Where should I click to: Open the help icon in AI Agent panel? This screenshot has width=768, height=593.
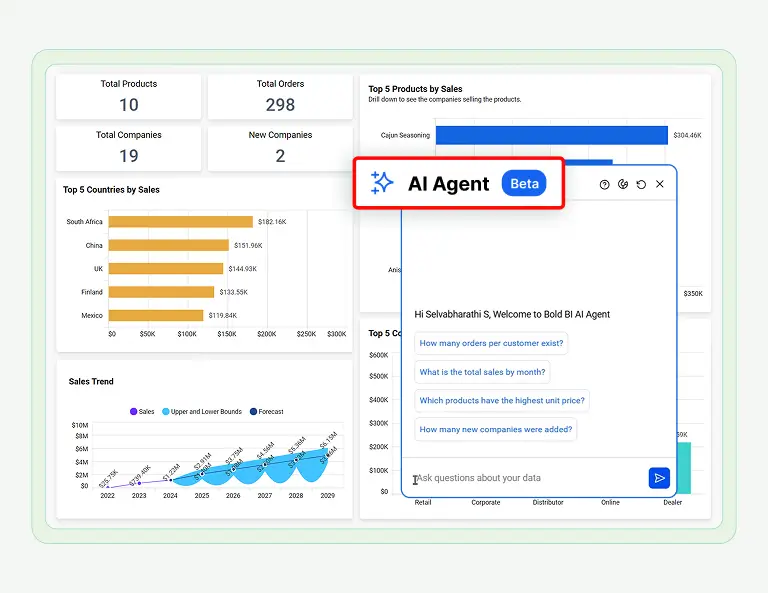pos(604,184)
